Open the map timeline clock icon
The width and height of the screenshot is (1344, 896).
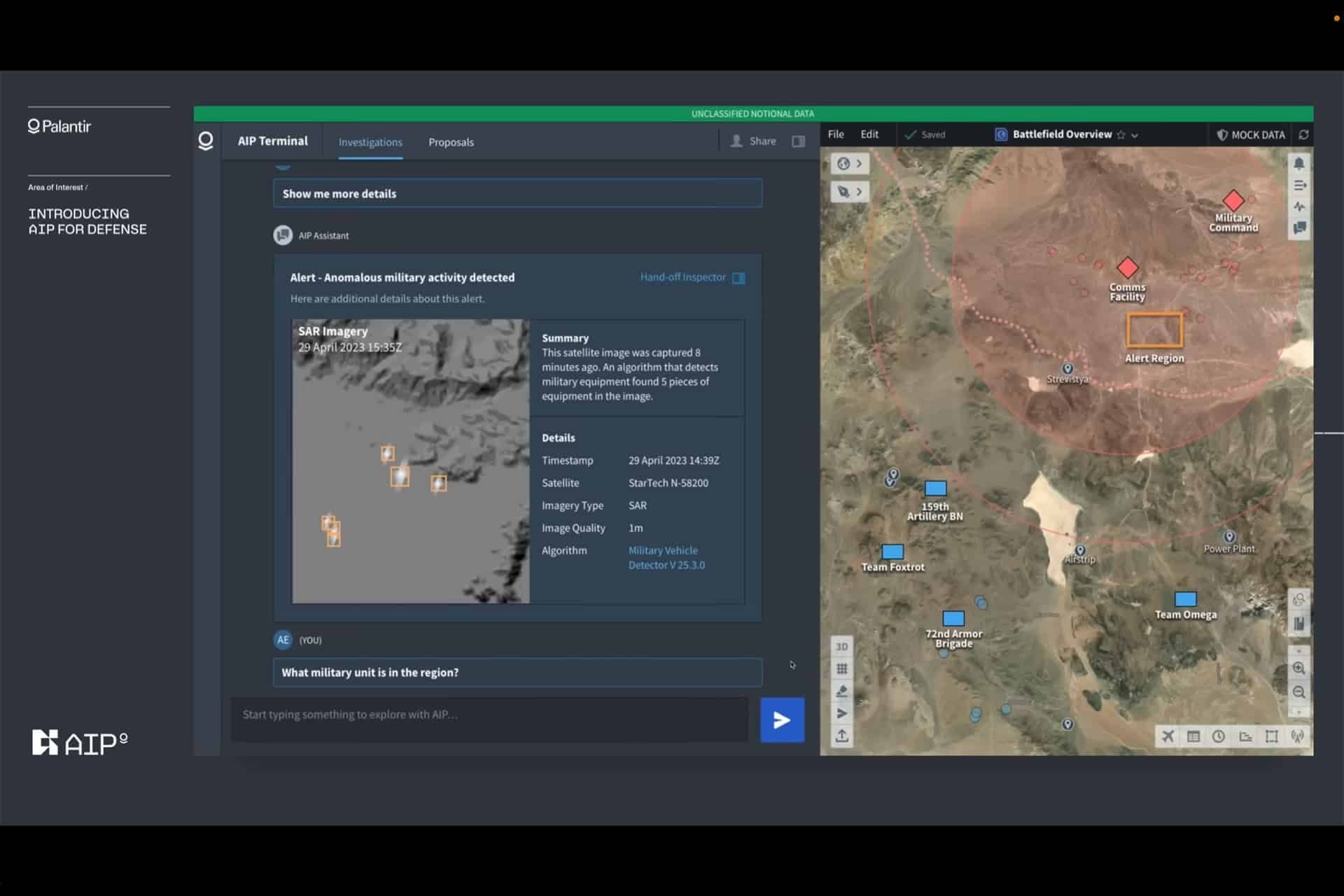1219,736
